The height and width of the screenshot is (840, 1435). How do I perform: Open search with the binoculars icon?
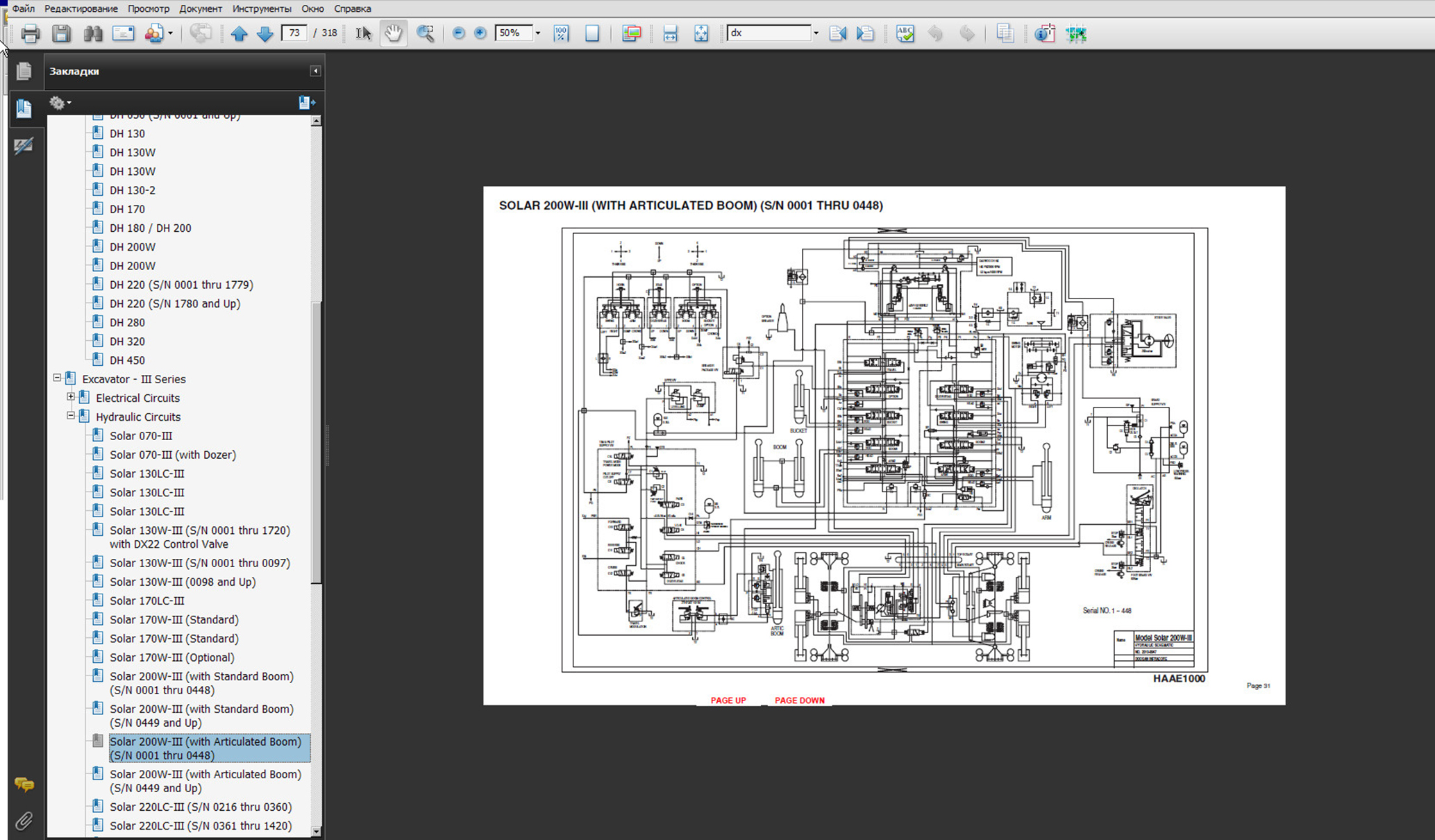92,33
